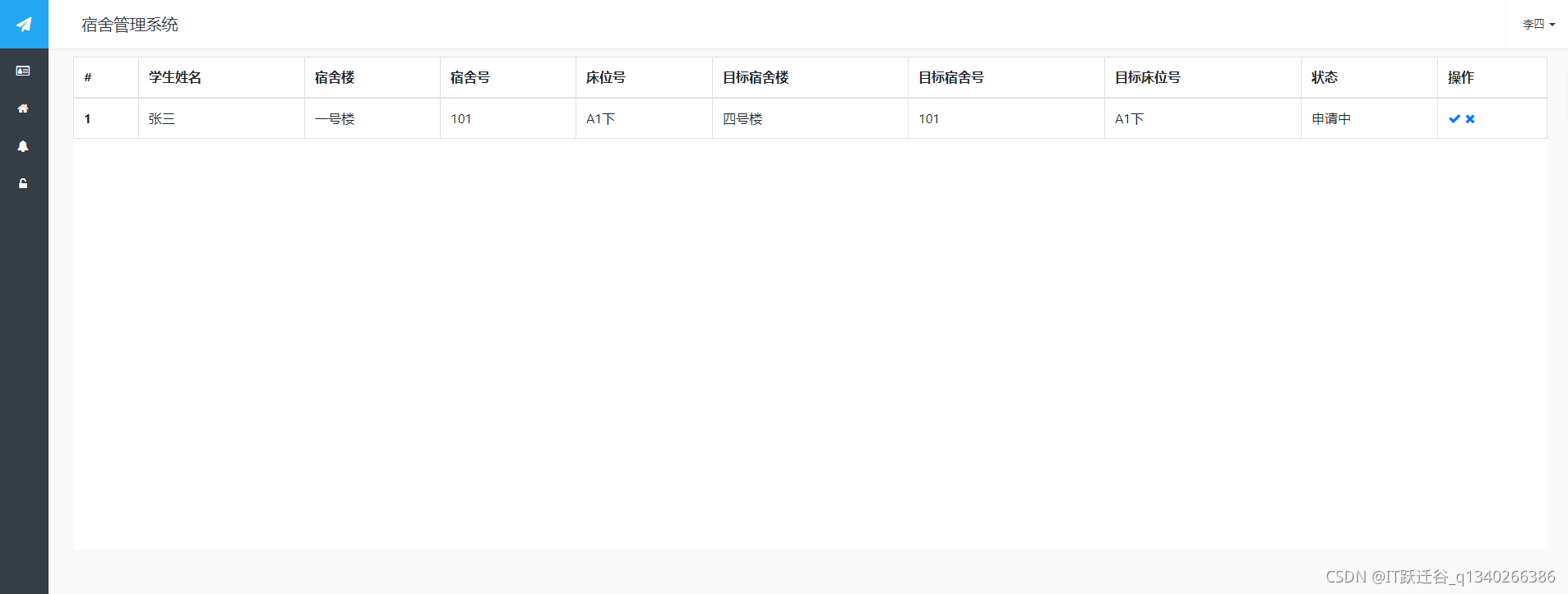The height and width of the screenshot is (594, 1568).
Task: Click the dropdown caret beside 李四
Action: [x=1552, y=25]
